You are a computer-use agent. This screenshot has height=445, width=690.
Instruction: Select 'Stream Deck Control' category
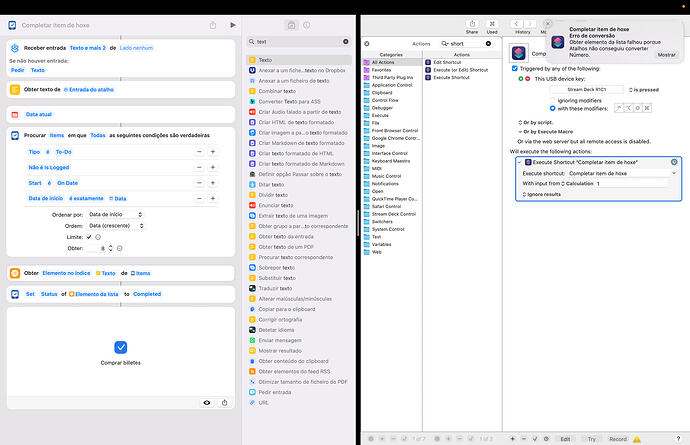(x=392, y=214)
